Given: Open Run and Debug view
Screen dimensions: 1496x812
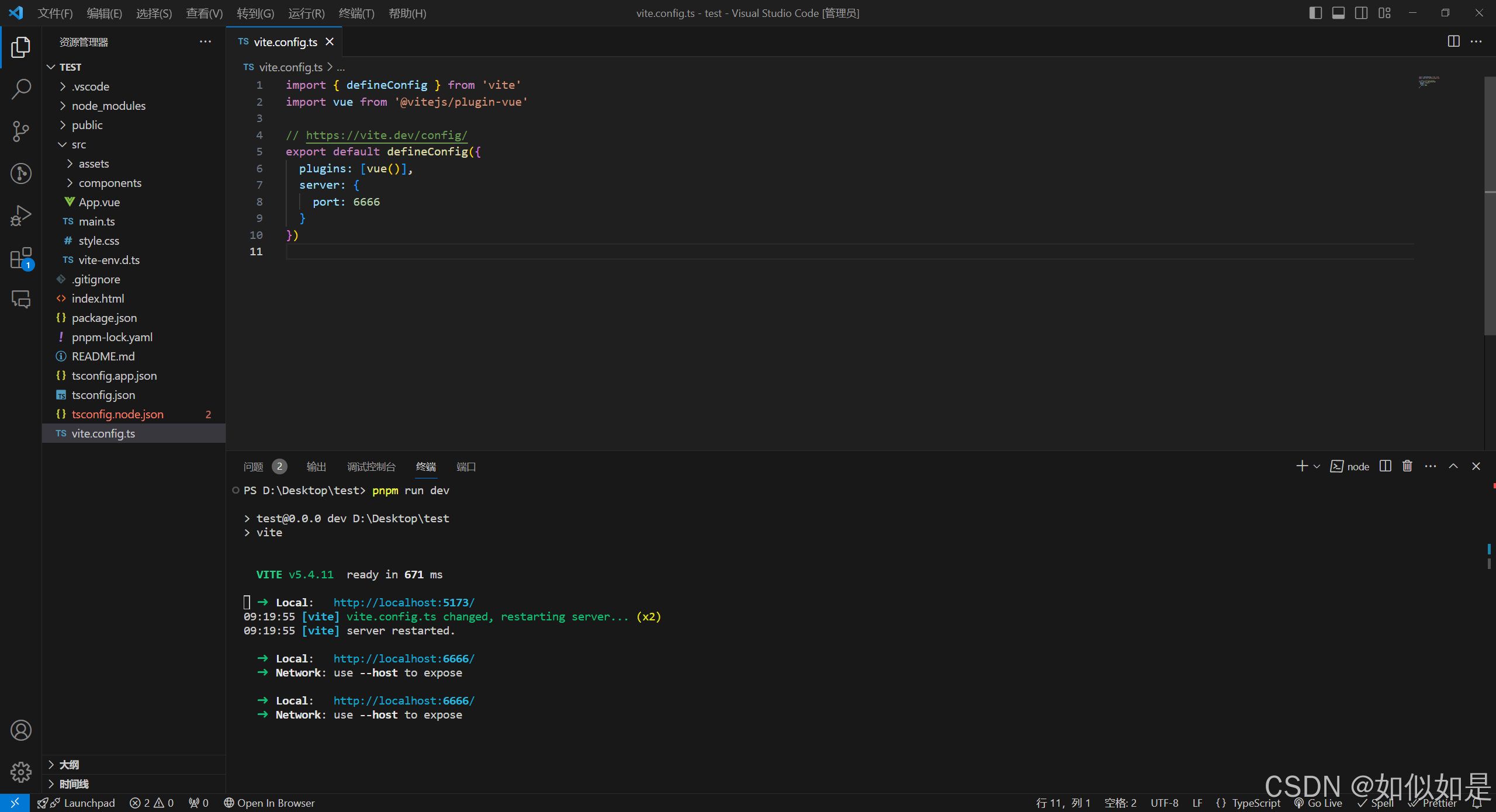Looking at the screenshot, I should coord(21,216).
